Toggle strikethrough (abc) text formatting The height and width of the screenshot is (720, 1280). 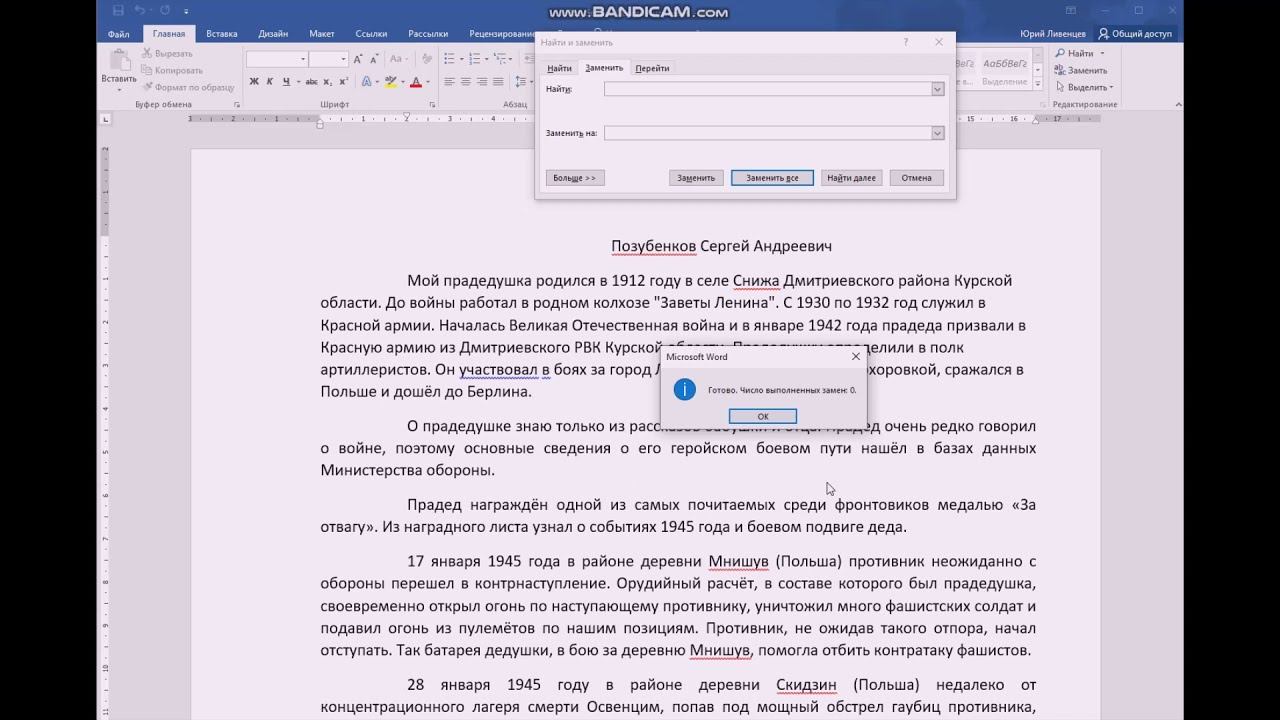(x=311, y=82)
